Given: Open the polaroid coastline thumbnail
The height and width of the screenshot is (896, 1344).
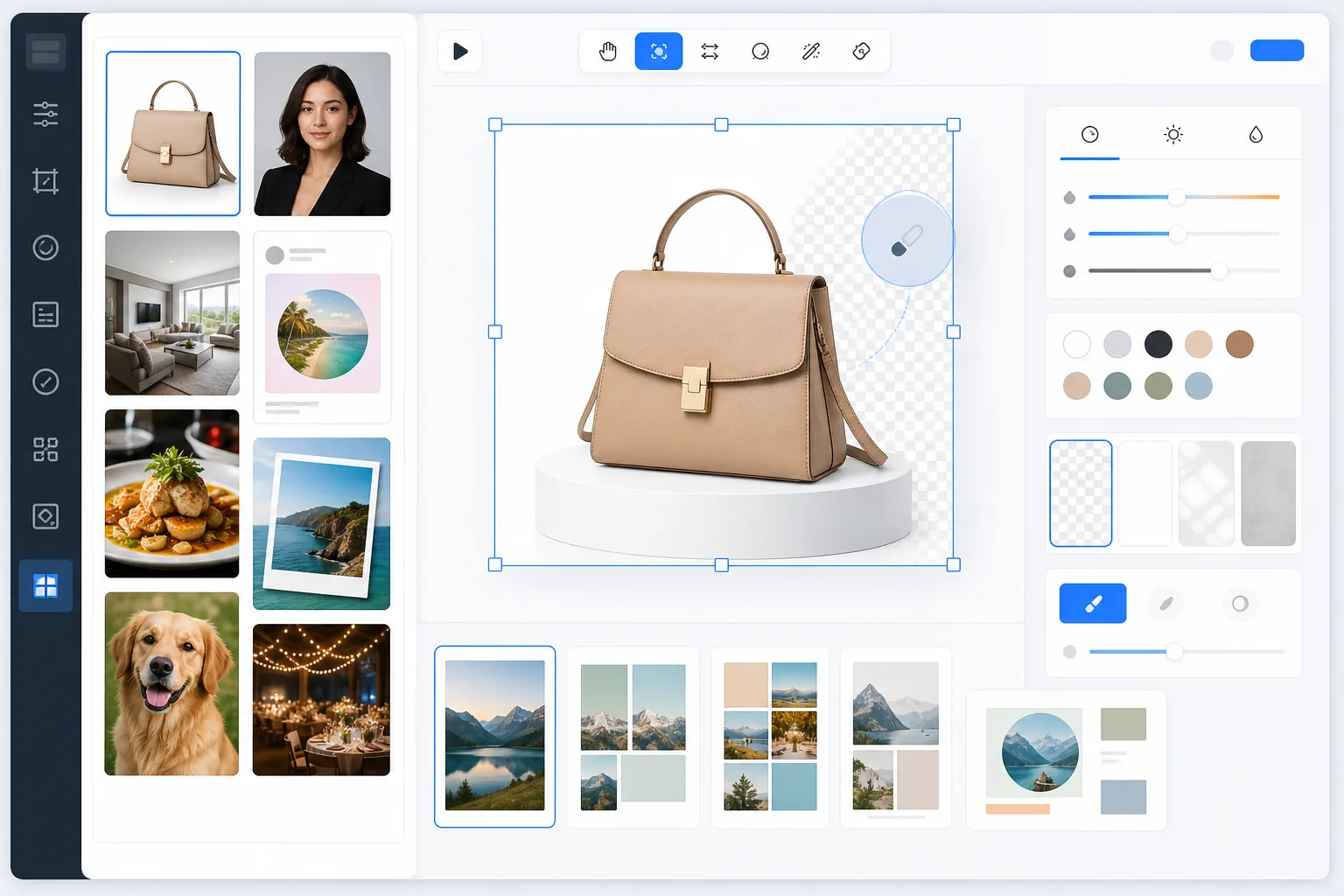Looking at the screenshot, I should [322, 523].
